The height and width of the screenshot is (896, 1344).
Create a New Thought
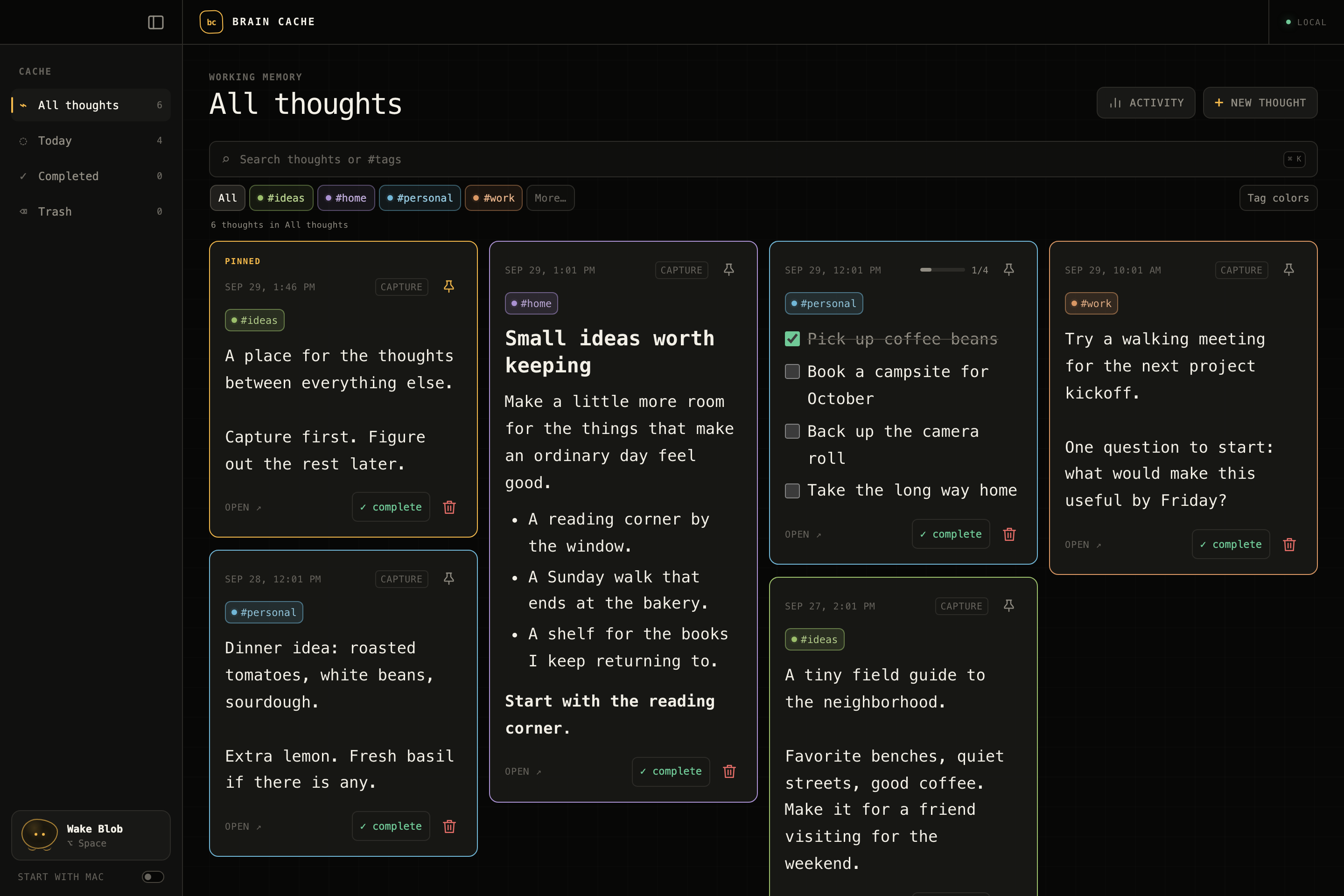[x=1260, y=103]
